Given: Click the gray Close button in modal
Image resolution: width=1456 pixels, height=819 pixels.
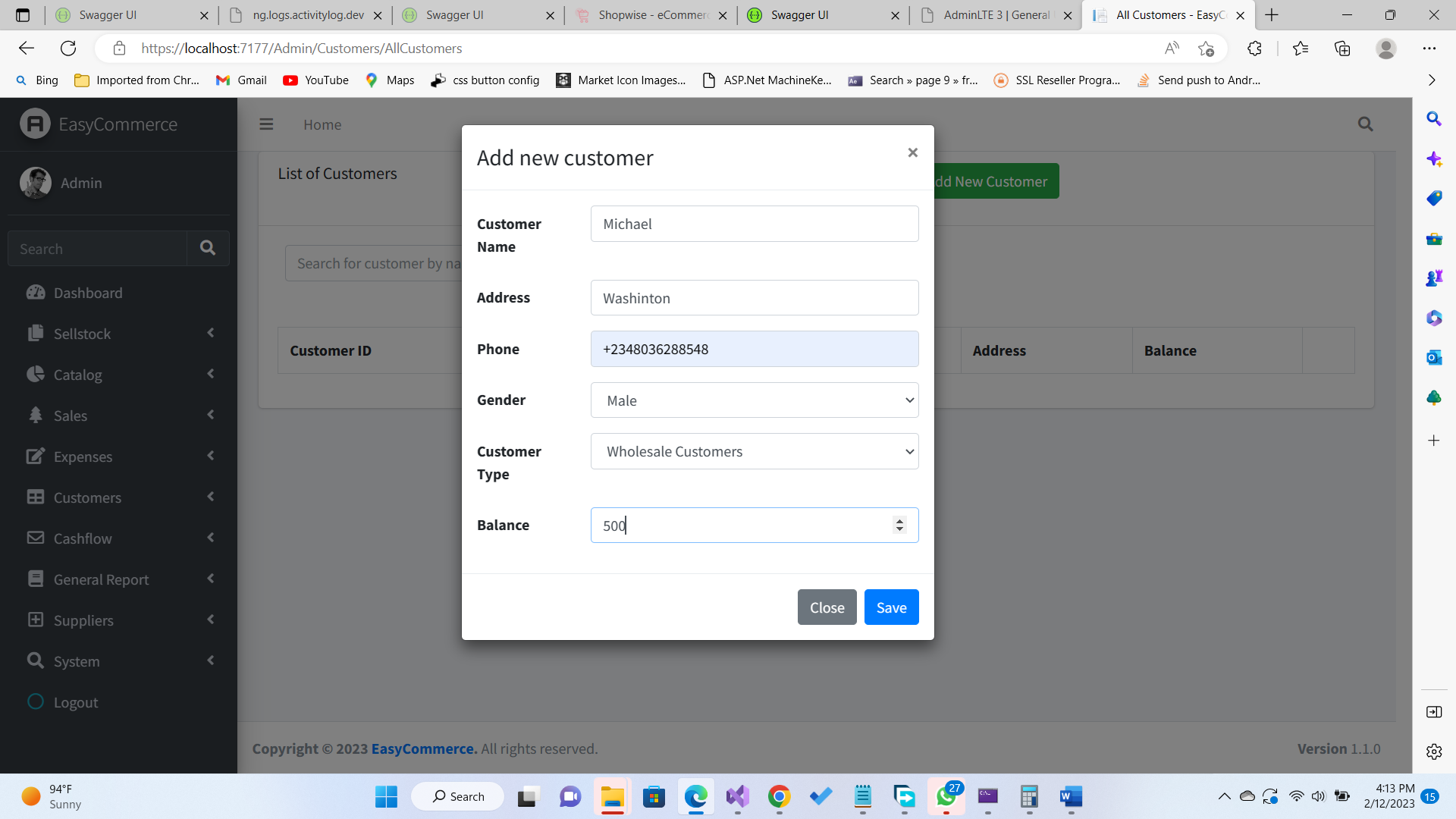Looking at the screenshot, I should click(x=827, y=607).
